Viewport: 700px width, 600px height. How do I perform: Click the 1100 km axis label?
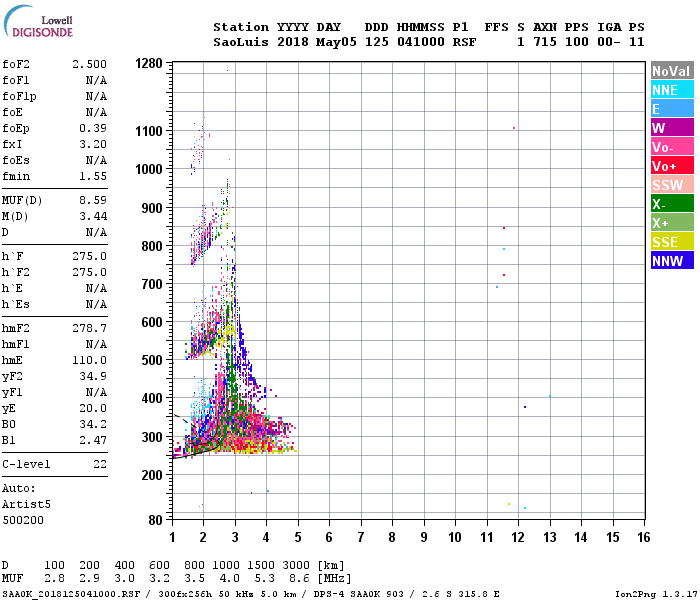(x=149, y=131)
